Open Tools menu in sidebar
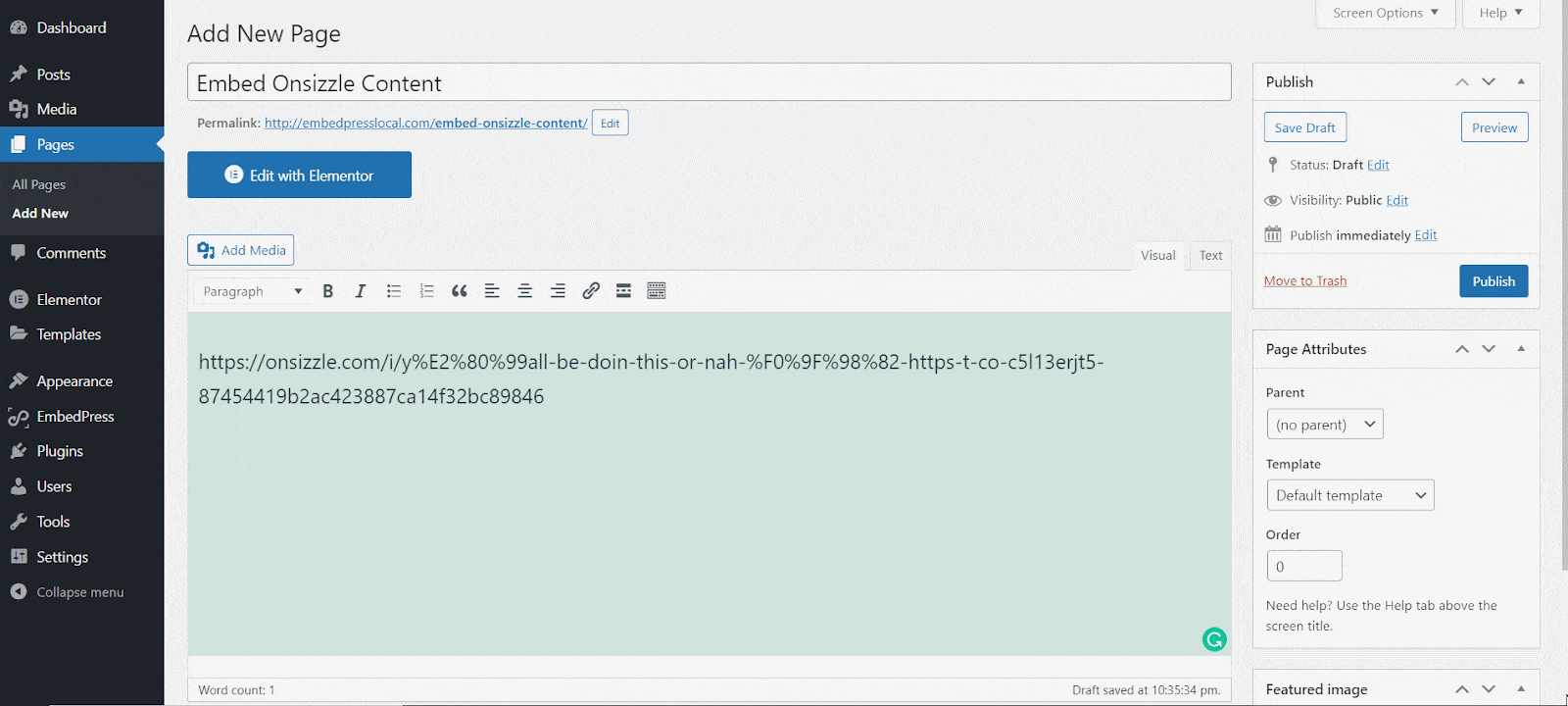Viewport: 1568px width, 706px height. tap(82, 522)
